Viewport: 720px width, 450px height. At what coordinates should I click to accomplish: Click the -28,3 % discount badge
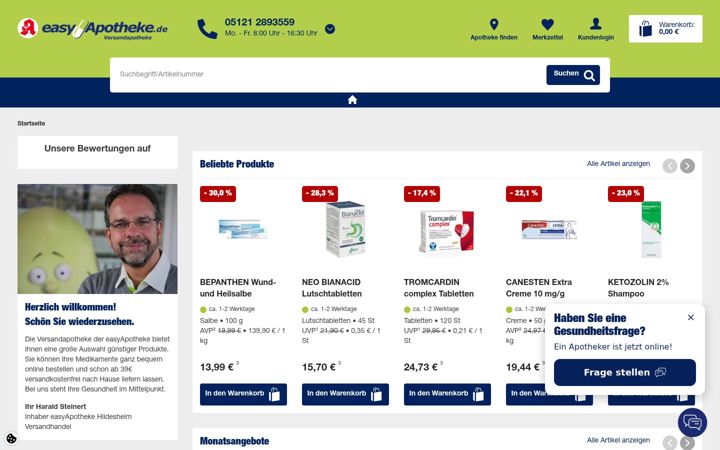click(320, 193)
